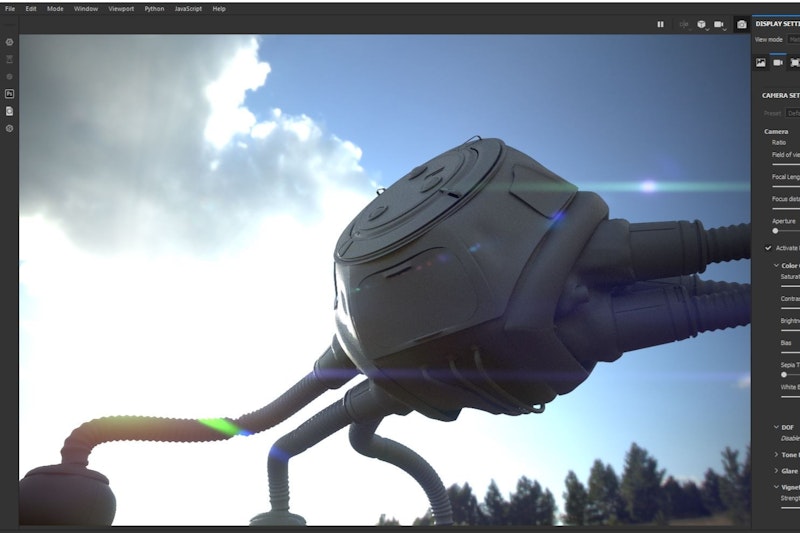
Task: Expand the DOF section
Action: click(x=776, y=427)
